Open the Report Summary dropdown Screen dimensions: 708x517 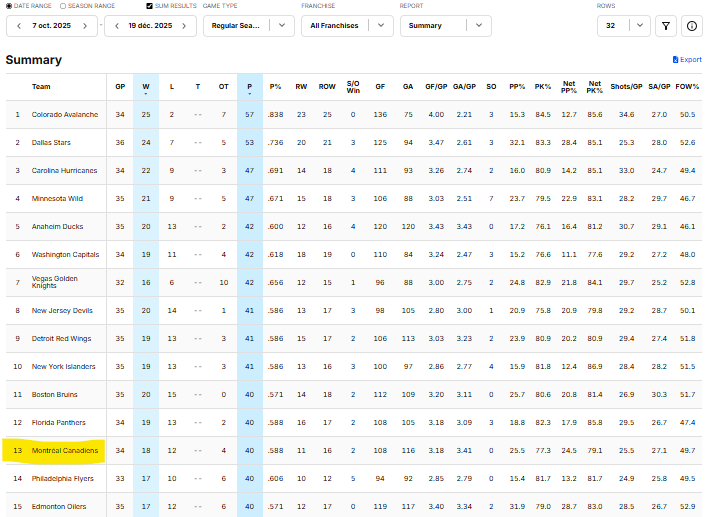tap(445, 26)
